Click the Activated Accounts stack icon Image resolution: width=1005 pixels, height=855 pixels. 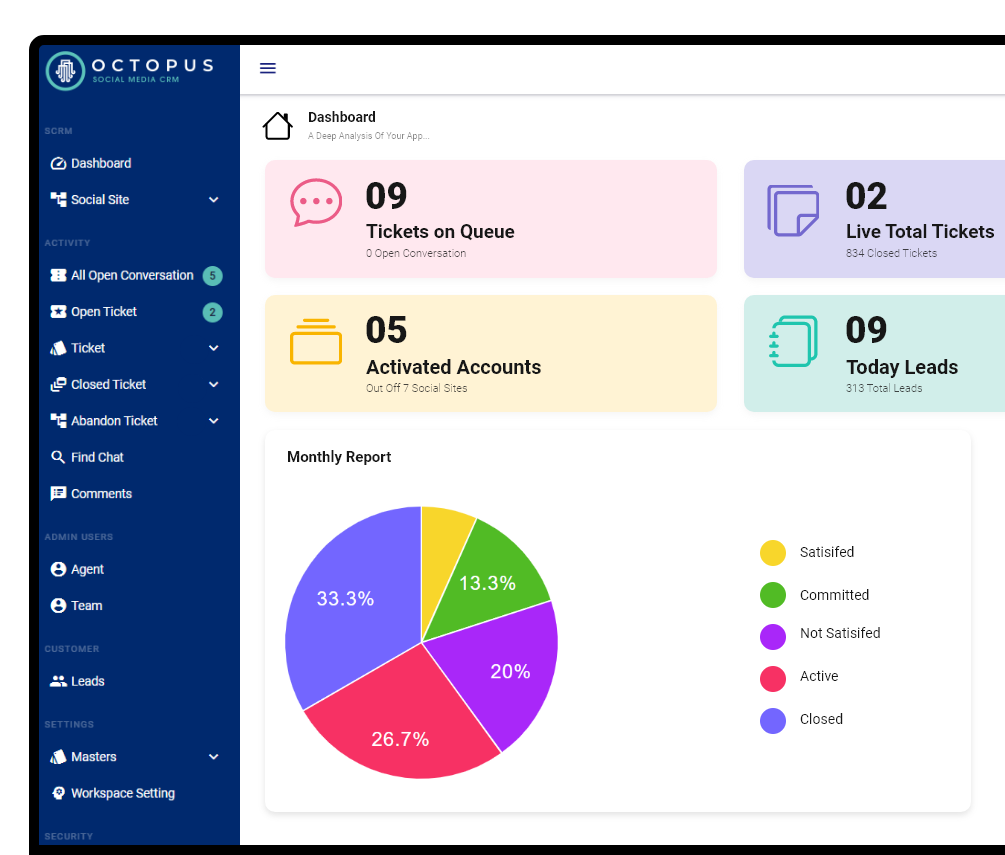coord(316,341)
